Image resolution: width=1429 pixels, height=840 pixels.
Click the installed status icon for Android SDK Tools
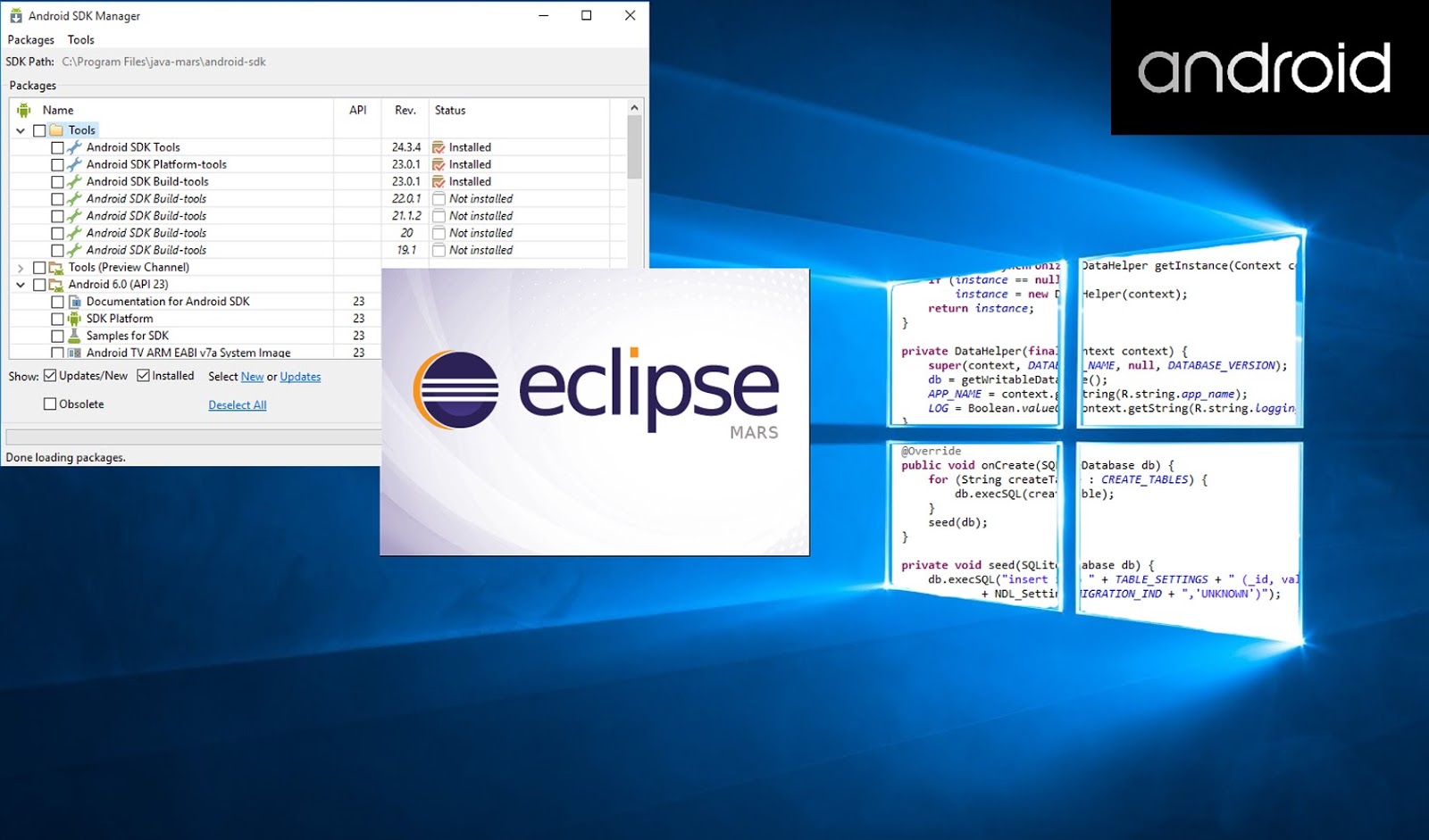(x=439, y=147)
